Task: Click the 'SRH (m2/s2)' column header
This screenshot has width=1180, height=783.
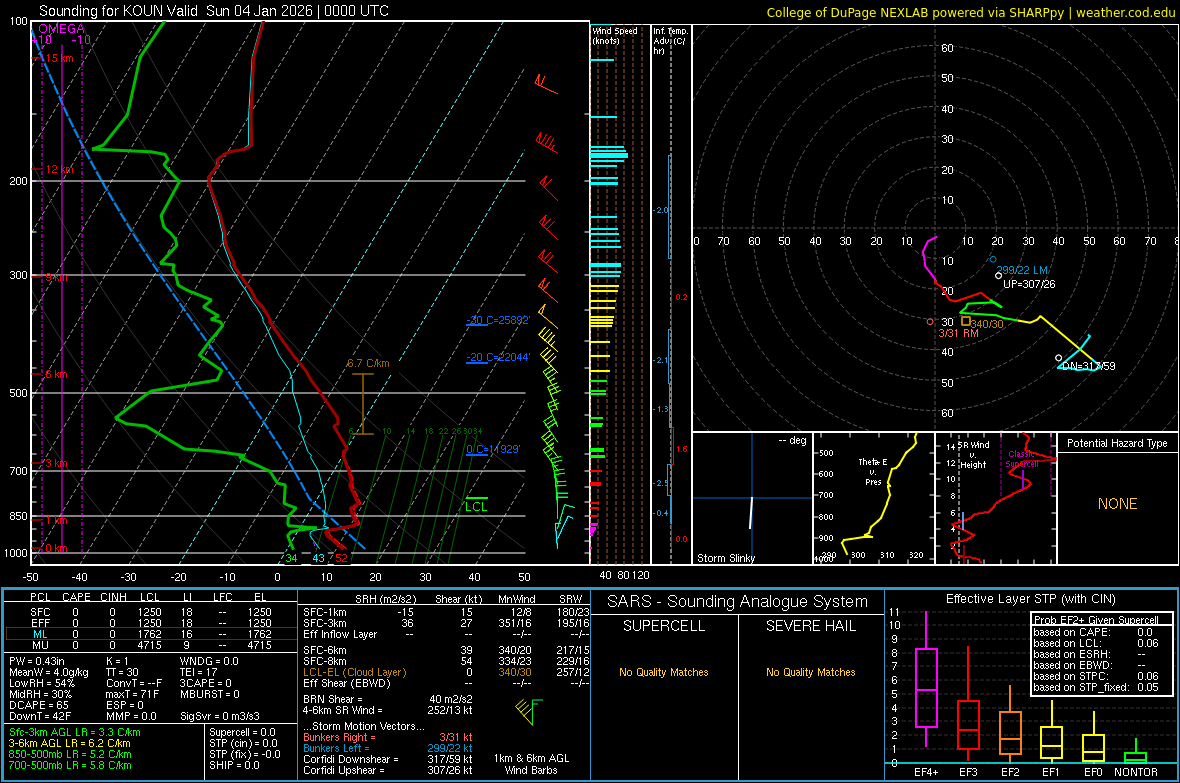Action: (385, 599)
